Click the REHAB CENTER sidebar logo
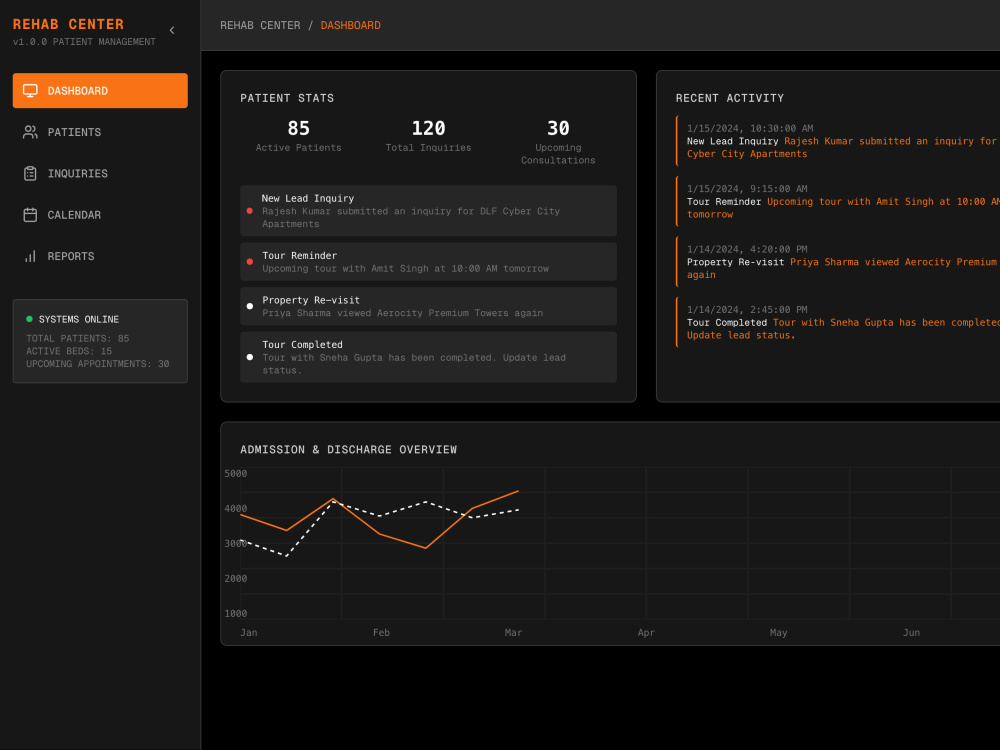The image size is (1000, 750). pyautogui.click(x=68, y=24)
